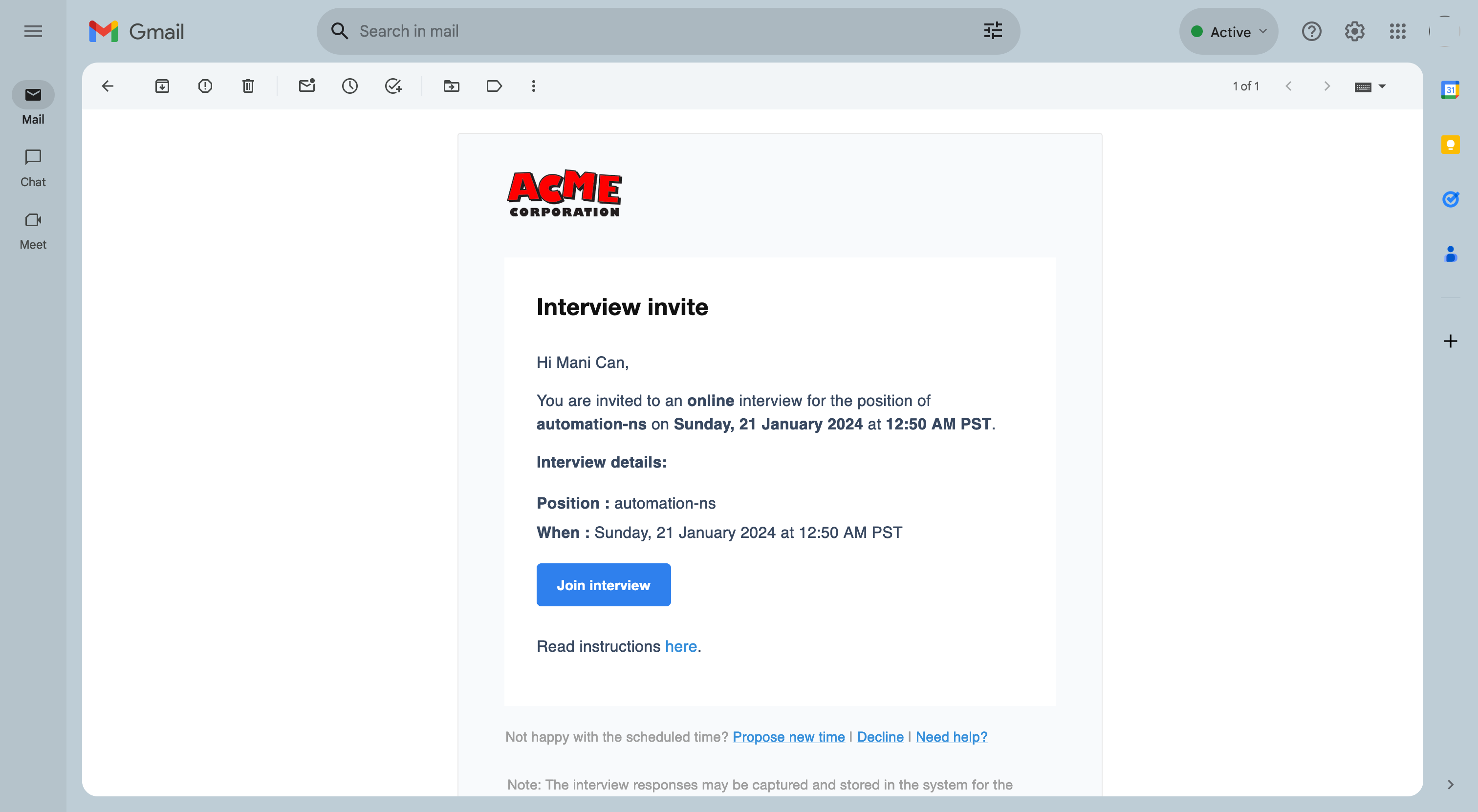Screen dimensions: 1478x812
Task: Archive this email using the toolbar icon
Action: [x=162, y=86]
